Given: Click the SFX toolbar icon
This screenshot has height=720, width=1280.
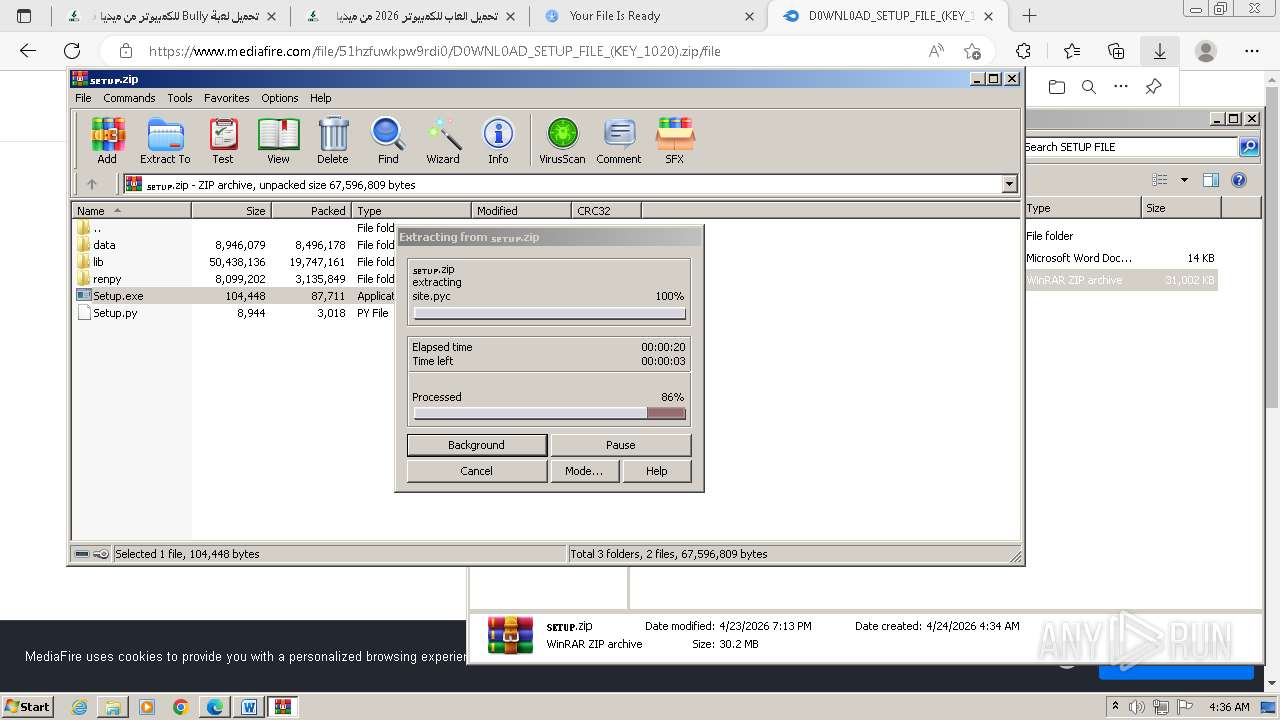Looking at the screenshot, I should [675, 140].
